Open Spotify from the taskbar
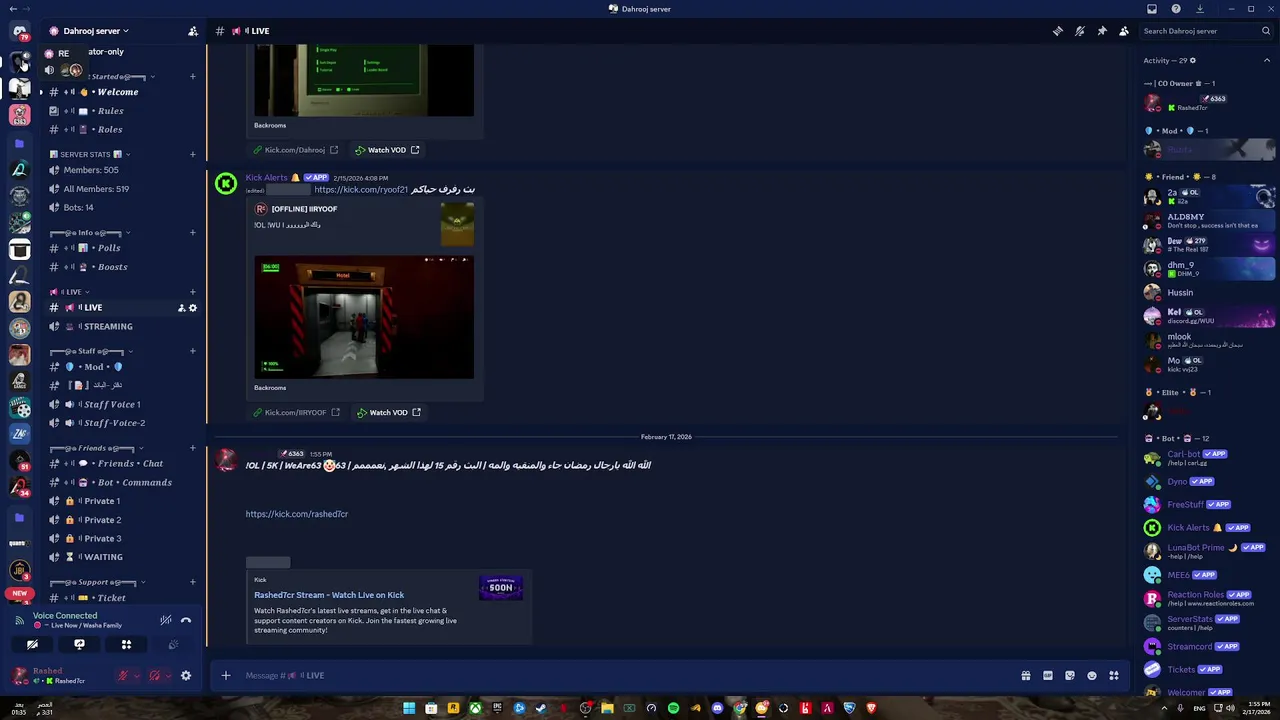This screenshot has width=1280, height=720. [673, 708]
